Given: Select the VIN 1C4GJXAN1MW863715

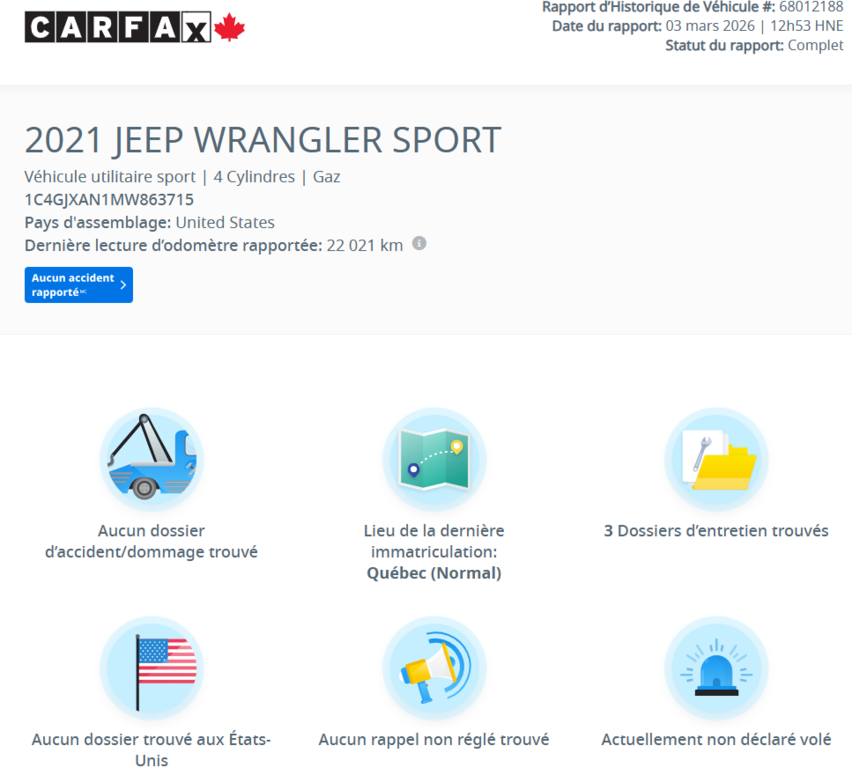Looking at the screenshot, I should tap(116, 199).
